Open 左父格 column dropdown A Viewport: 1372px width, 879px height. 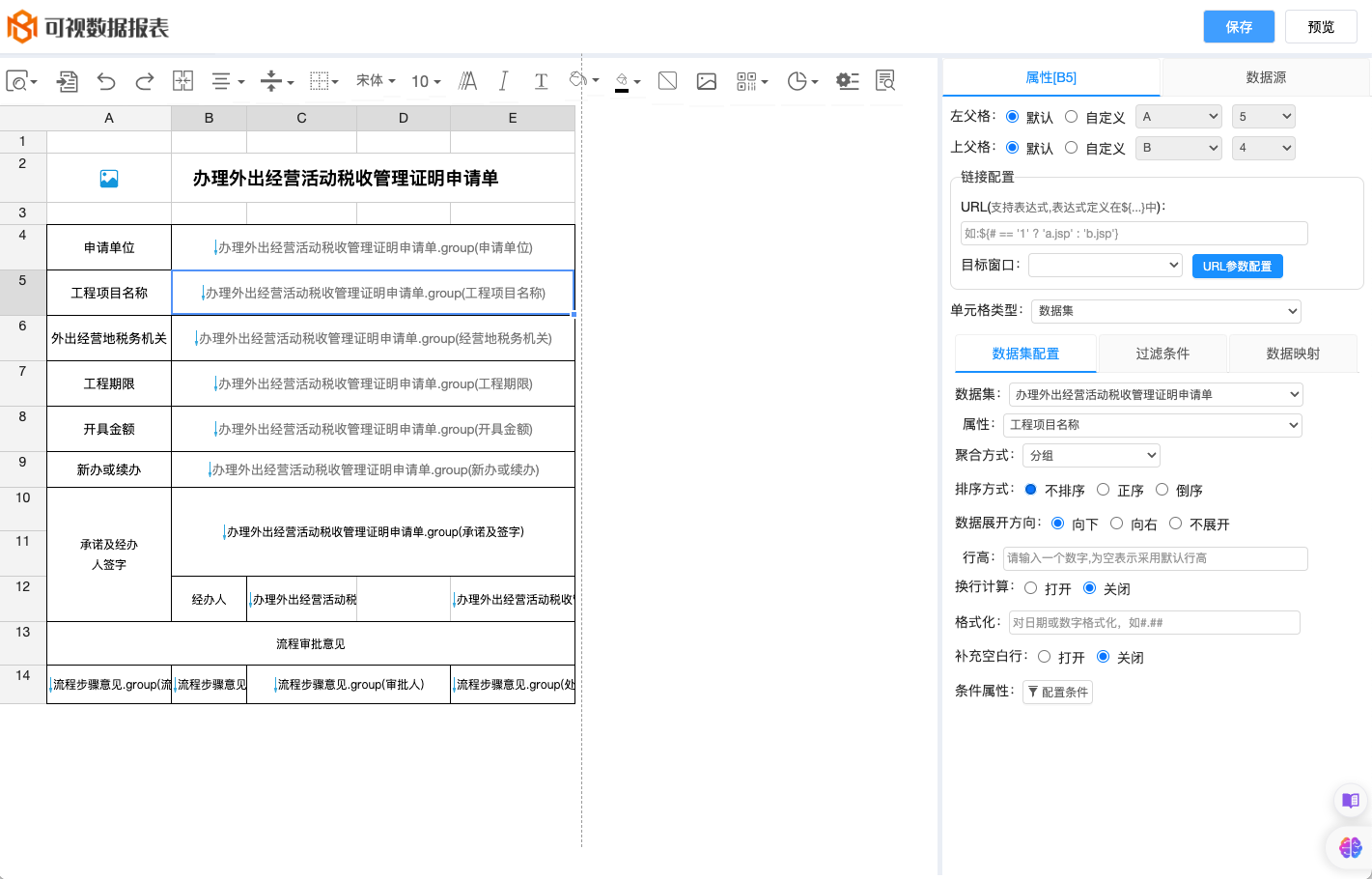click(1179, 117)
